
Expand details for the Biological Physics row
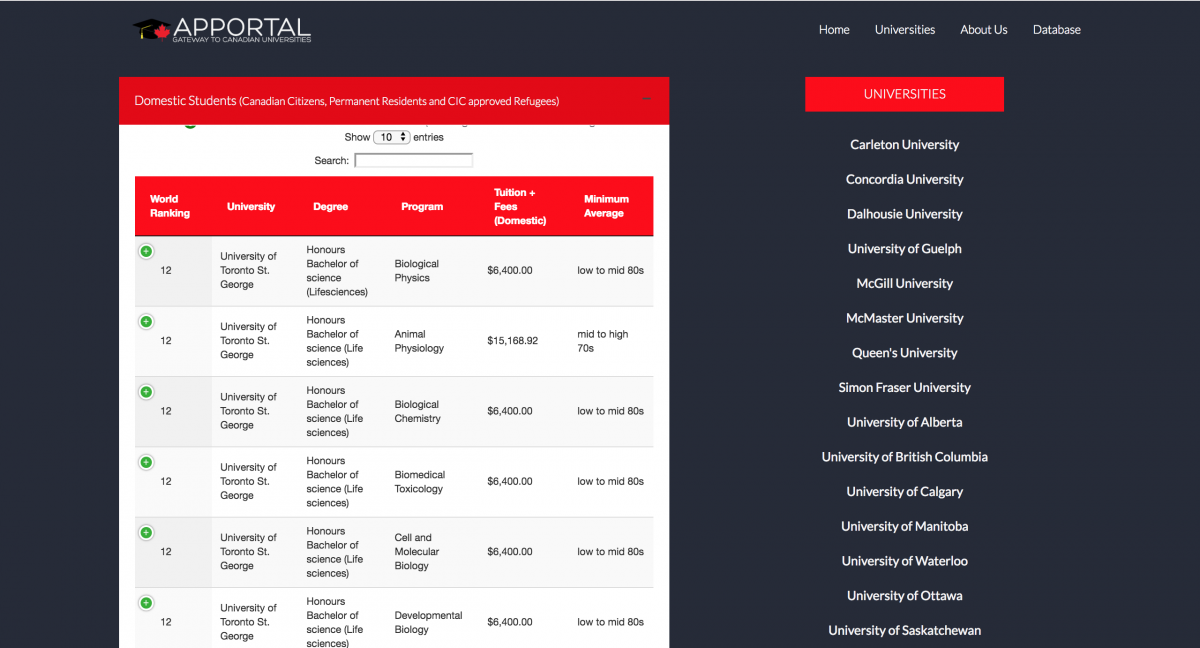pyautogui.click(x=146, y=251)
